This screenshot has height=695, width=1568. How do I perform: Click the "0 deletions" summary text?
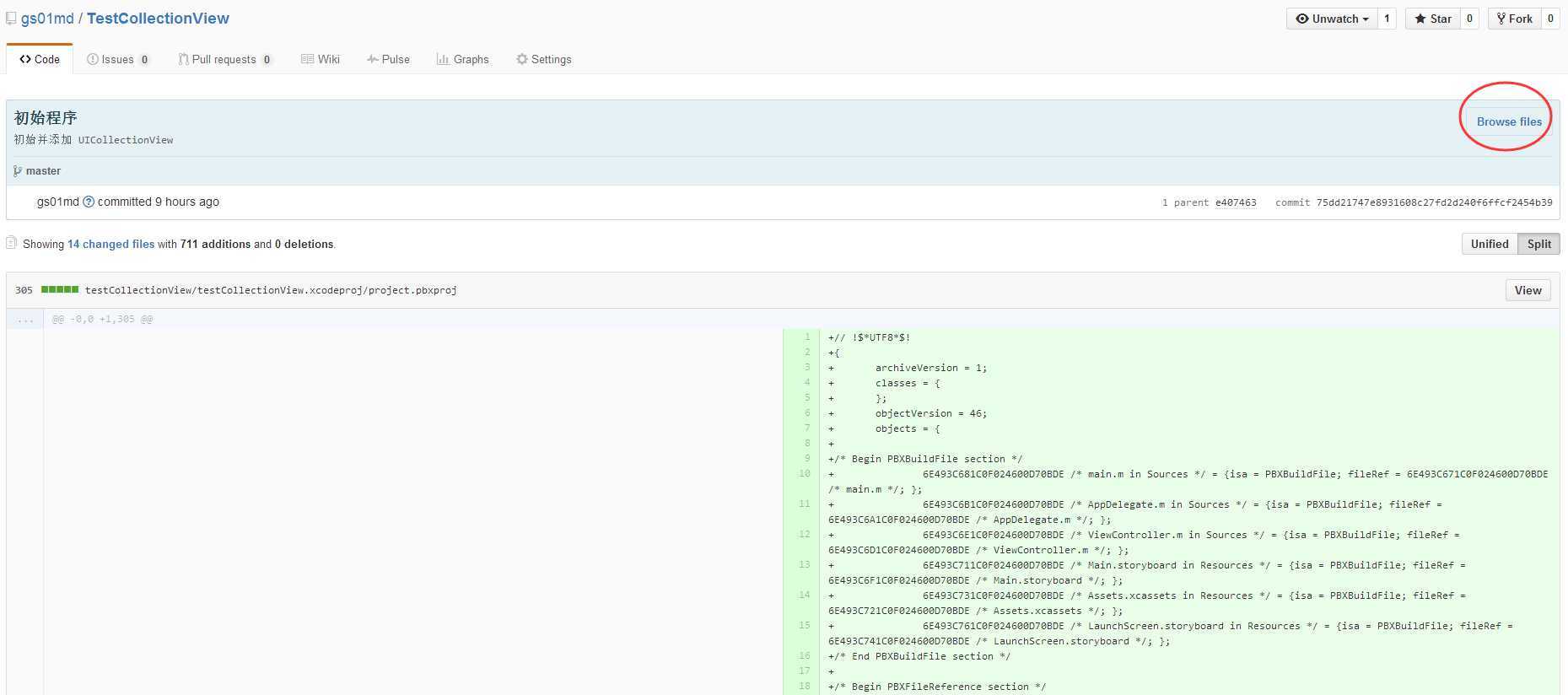tap(304, 244)
